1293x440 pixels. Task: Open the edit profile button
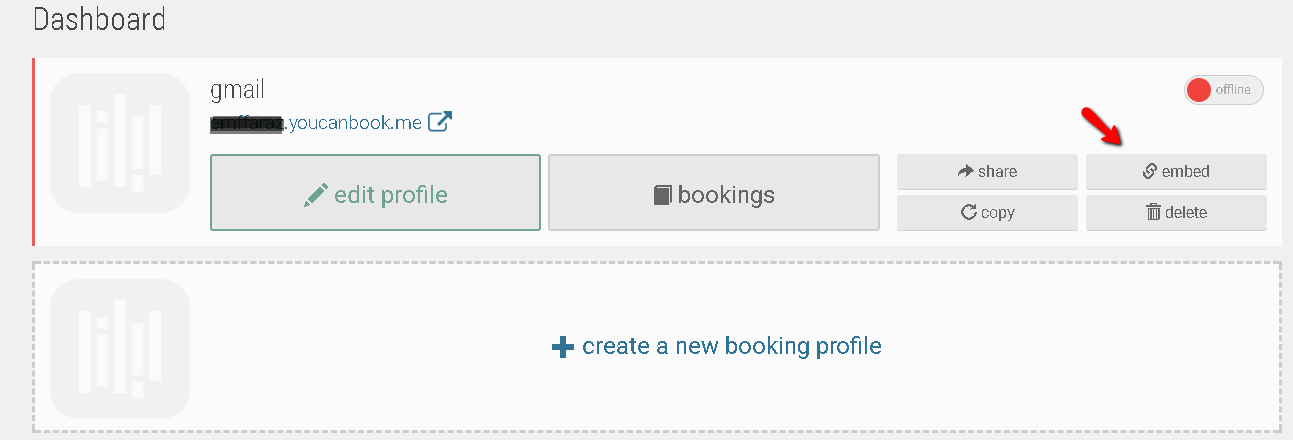[375, 193]
